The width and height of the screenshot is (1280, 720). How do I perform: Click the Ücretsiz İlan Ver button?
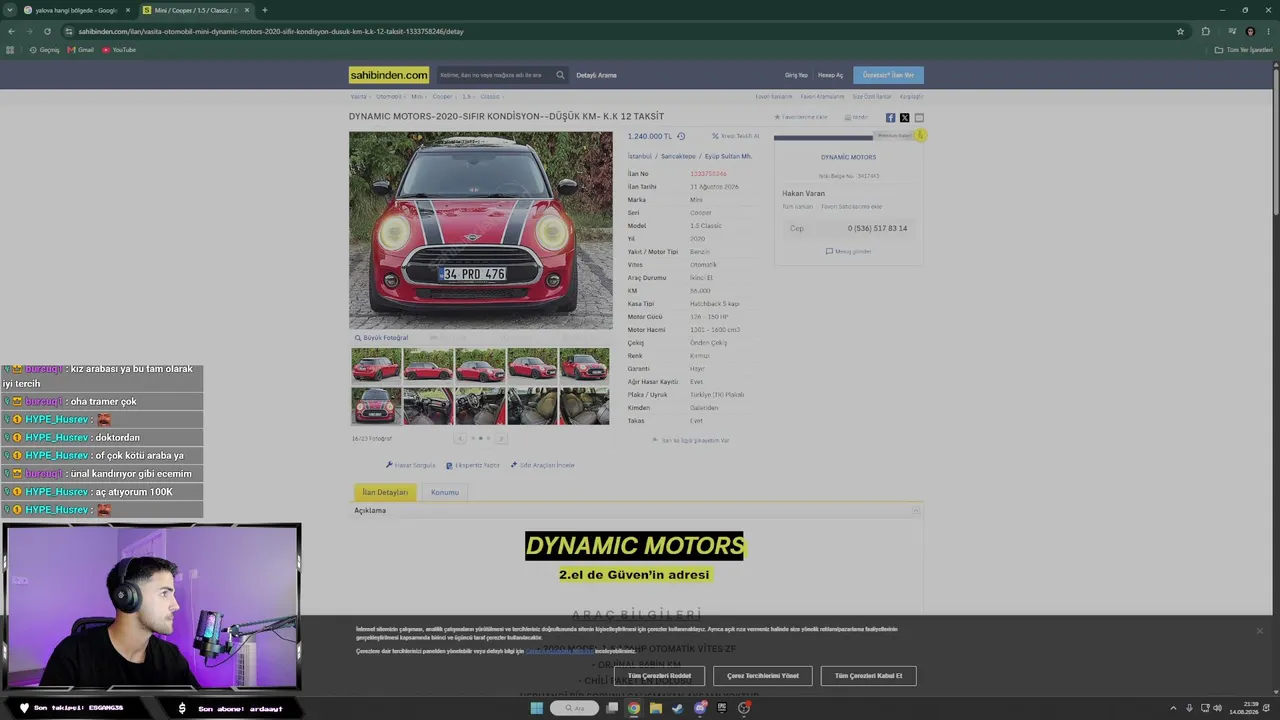pyautogui.click(x=888, y=75)
